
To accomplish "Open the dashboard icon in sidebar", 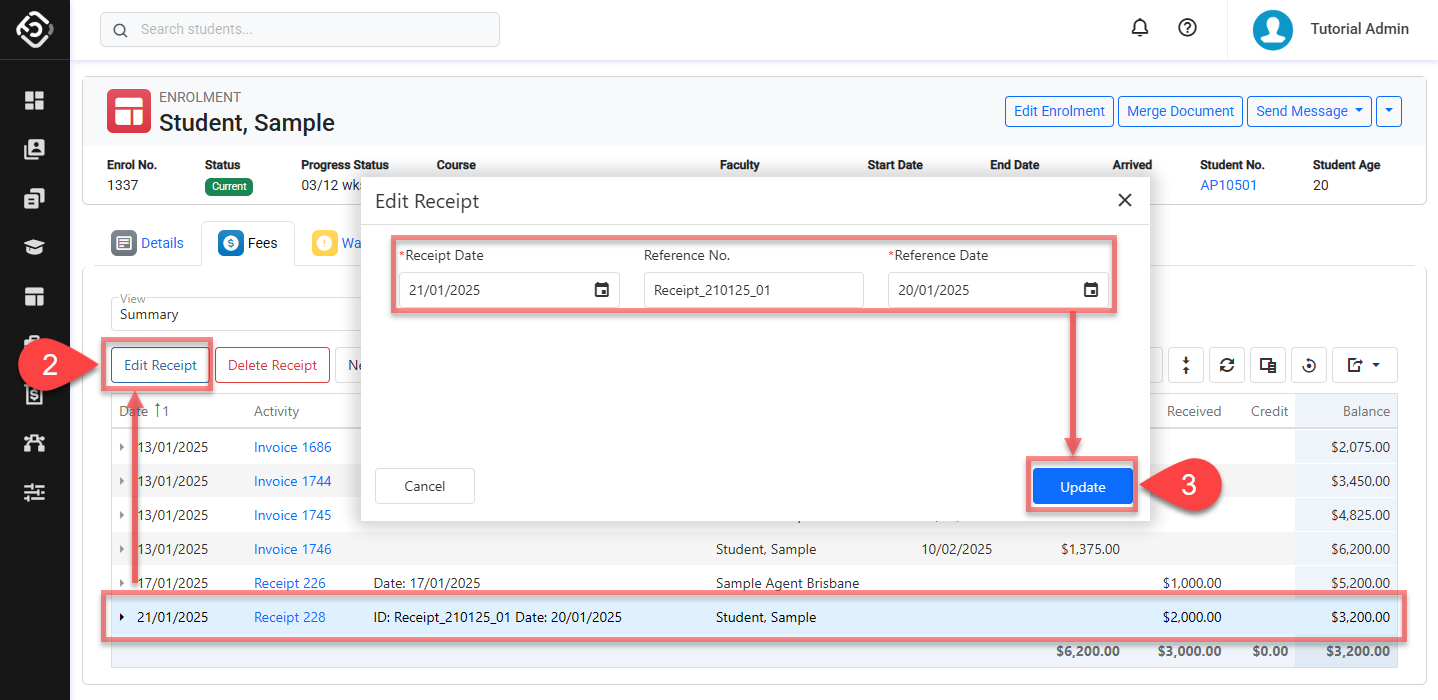I will (35, 100).
